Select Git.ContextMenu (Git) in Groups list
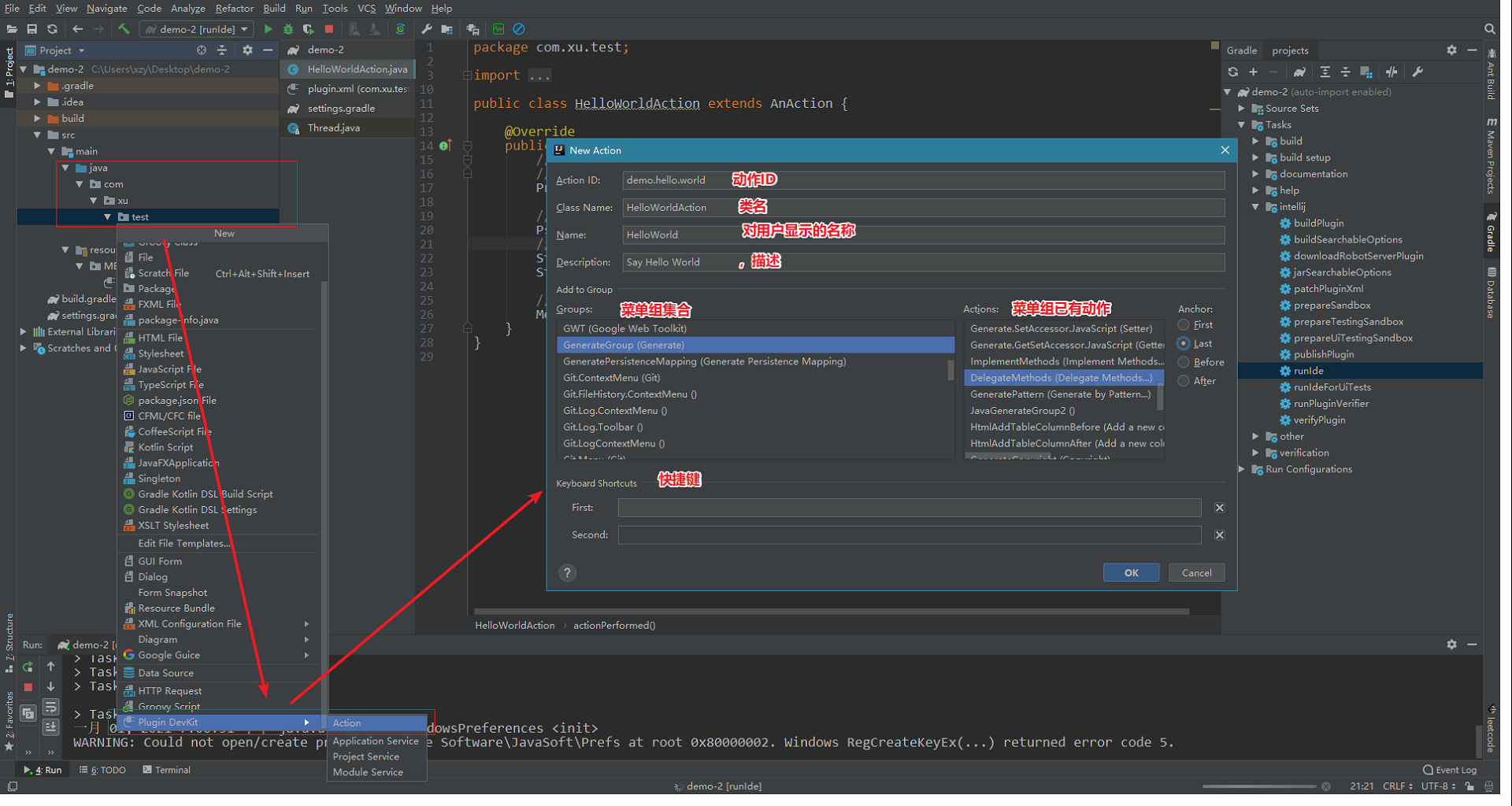 click(754, 378)
